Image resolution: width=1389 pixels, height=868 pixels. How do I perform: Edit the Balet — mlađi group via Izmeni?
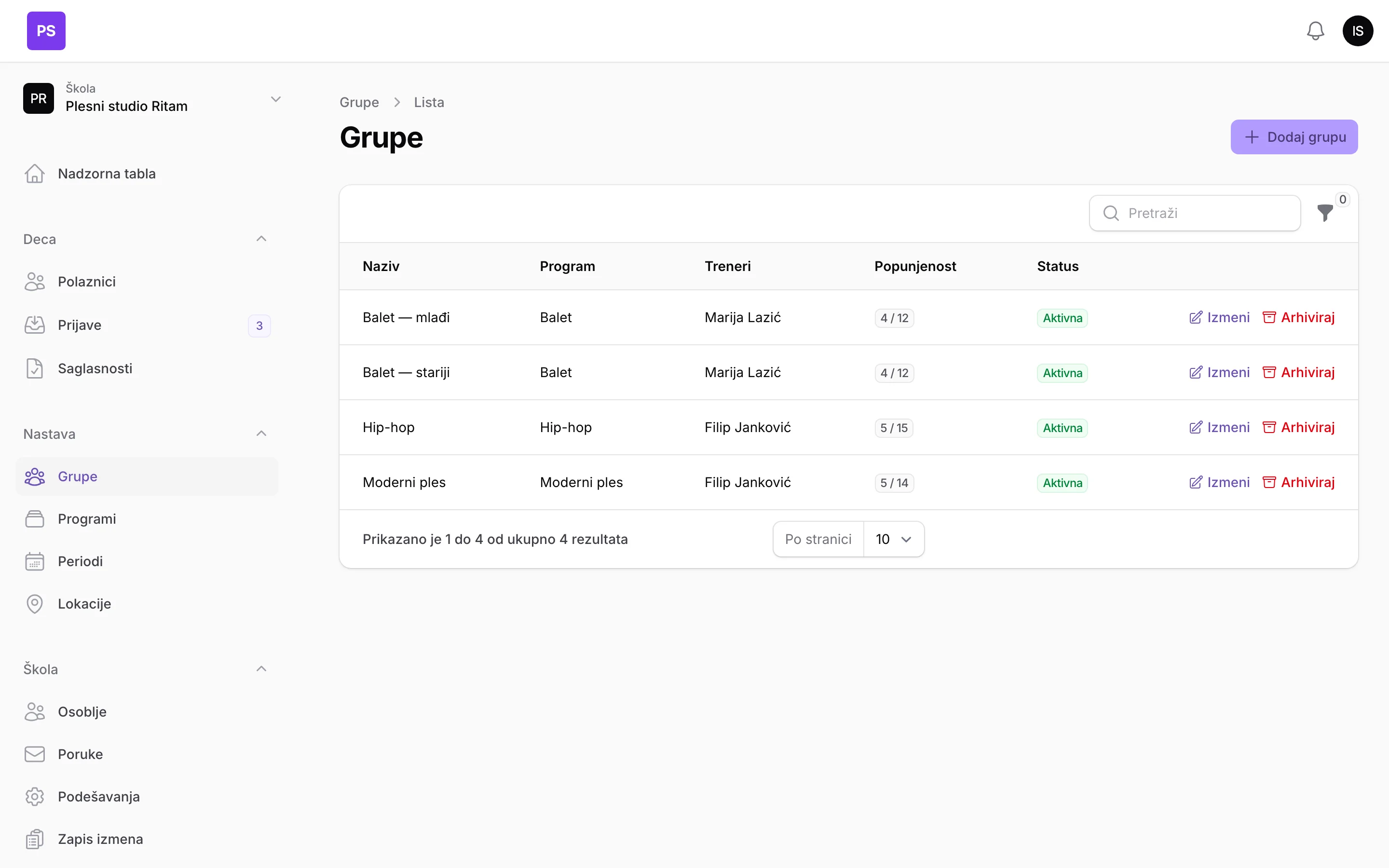coord(1219,317)
